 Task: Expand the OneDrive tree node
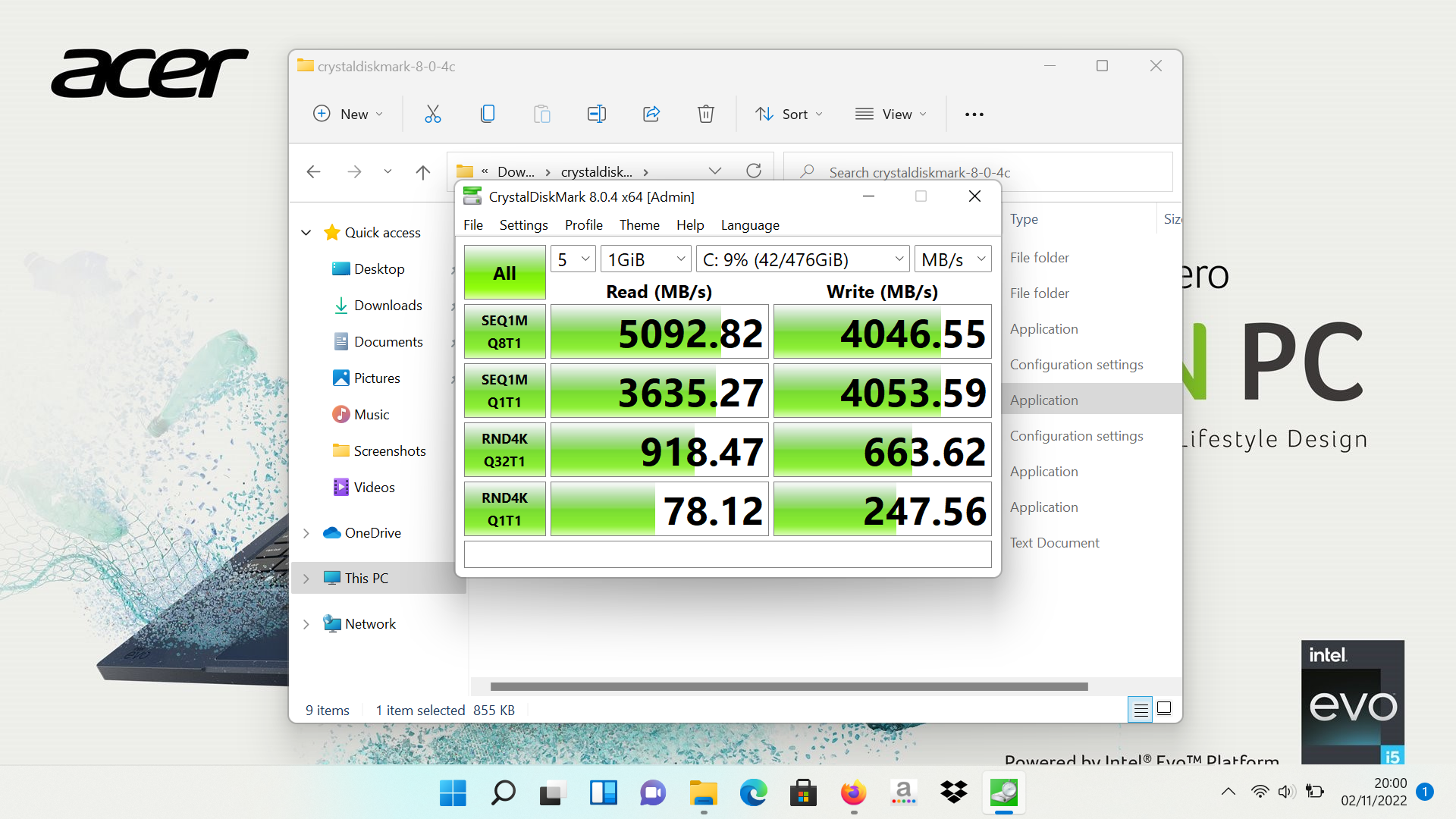point(306,533)
